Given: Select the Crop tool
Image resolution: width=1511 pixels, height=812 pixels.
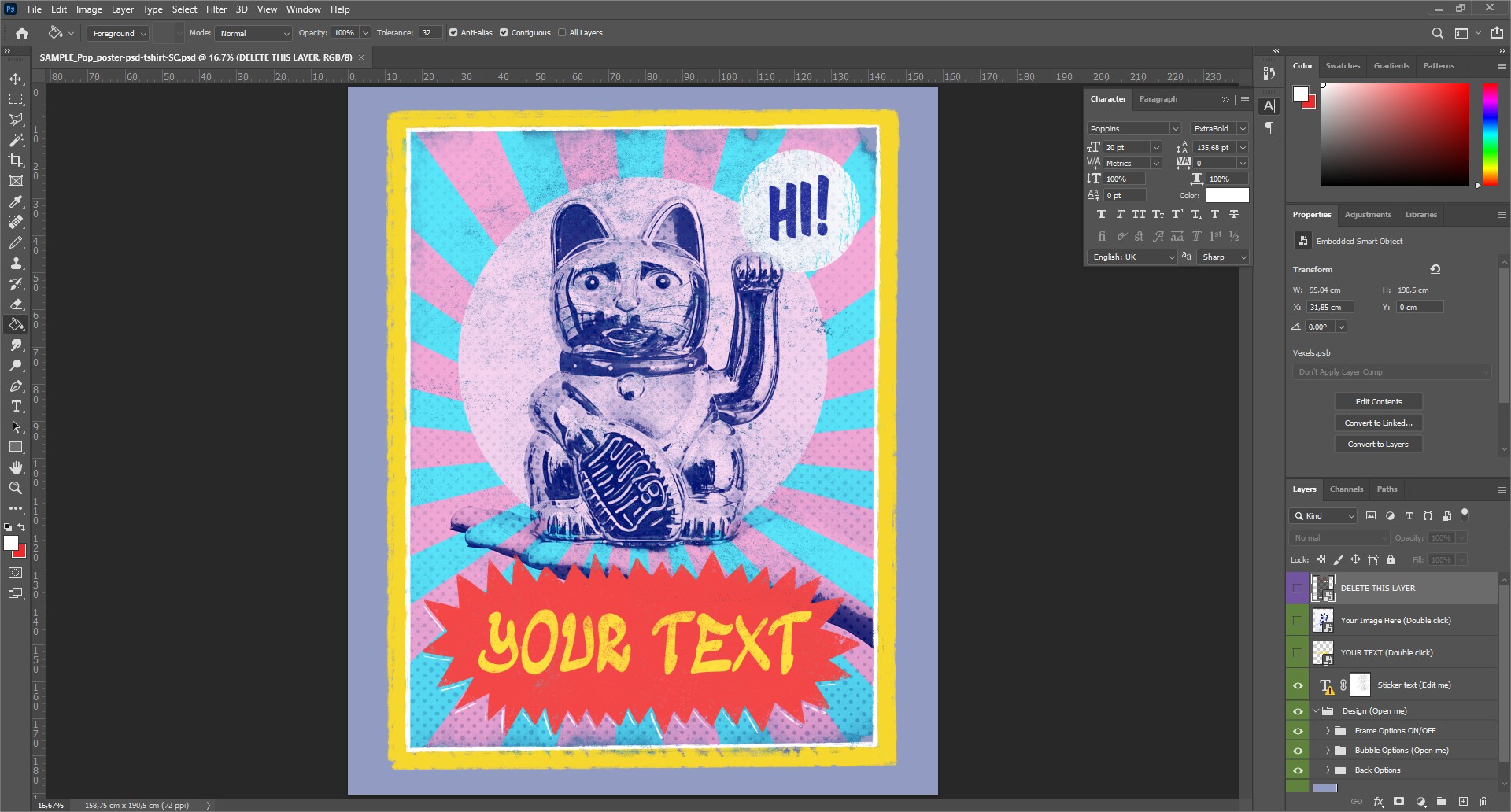Looking at the screenshot, I should click(x=16, y=161).
